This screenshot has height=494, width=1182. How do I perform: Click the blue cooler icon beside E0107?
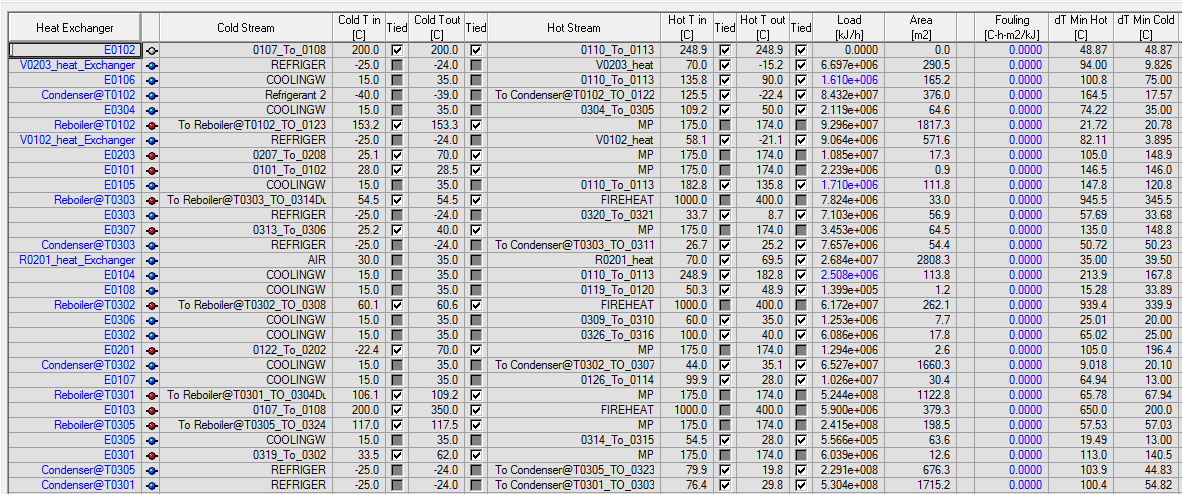point(152,379)
